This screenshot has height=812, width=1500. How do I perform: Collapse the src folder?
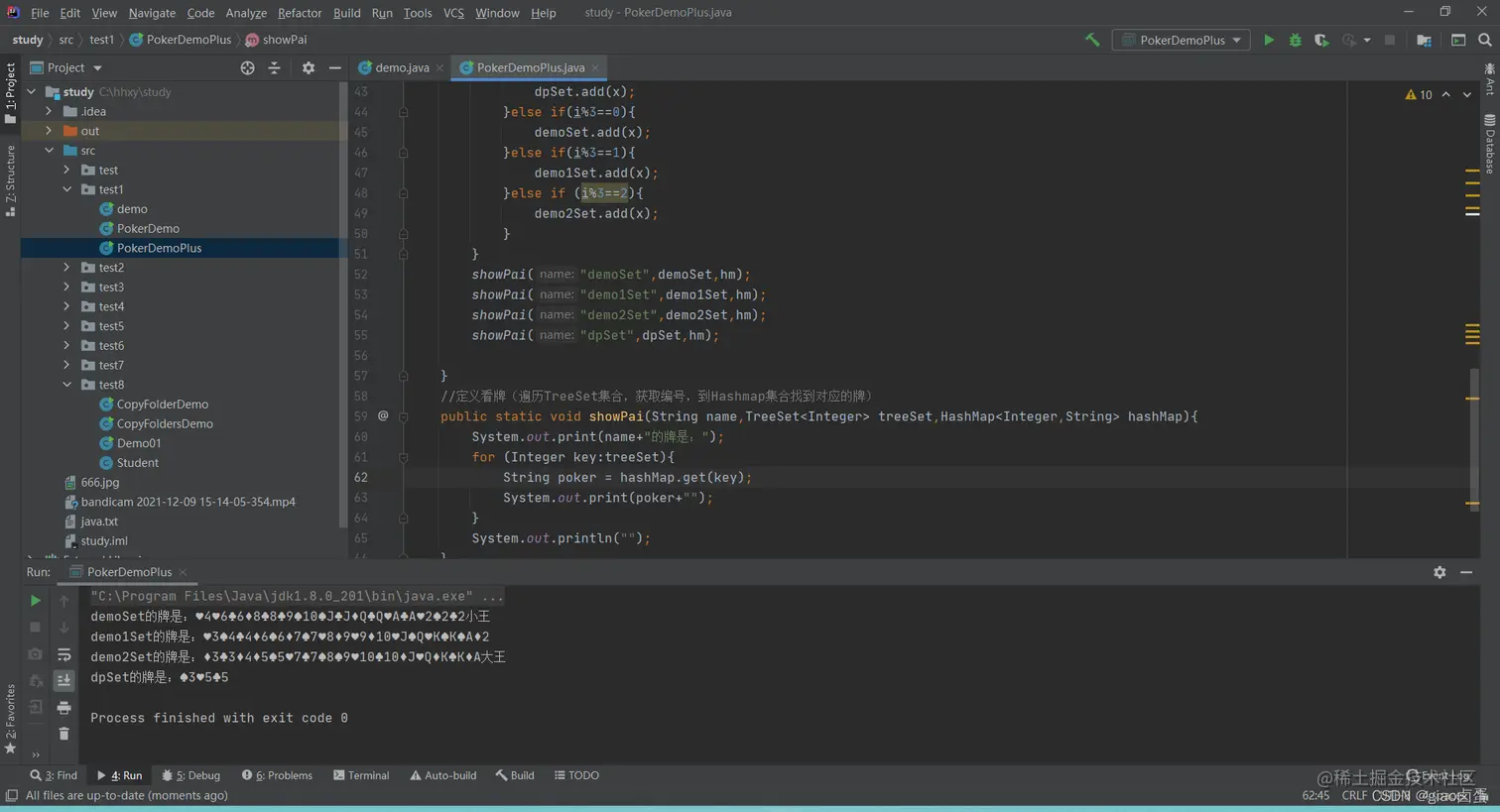[50, 151]
